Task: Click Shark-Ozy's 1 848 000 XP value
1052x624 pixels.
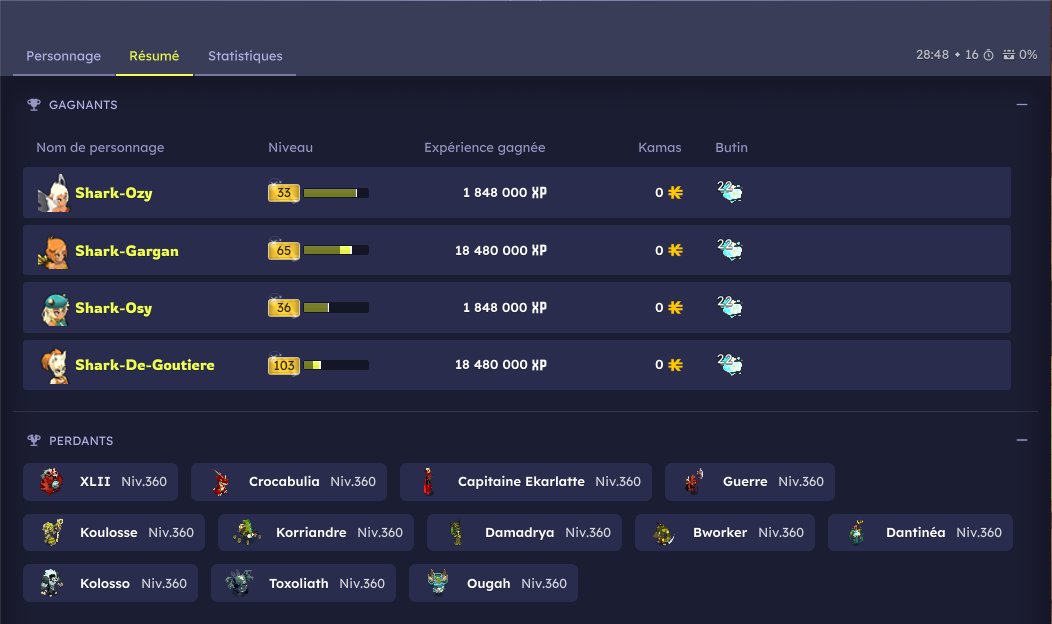Action: click(505, 193)
